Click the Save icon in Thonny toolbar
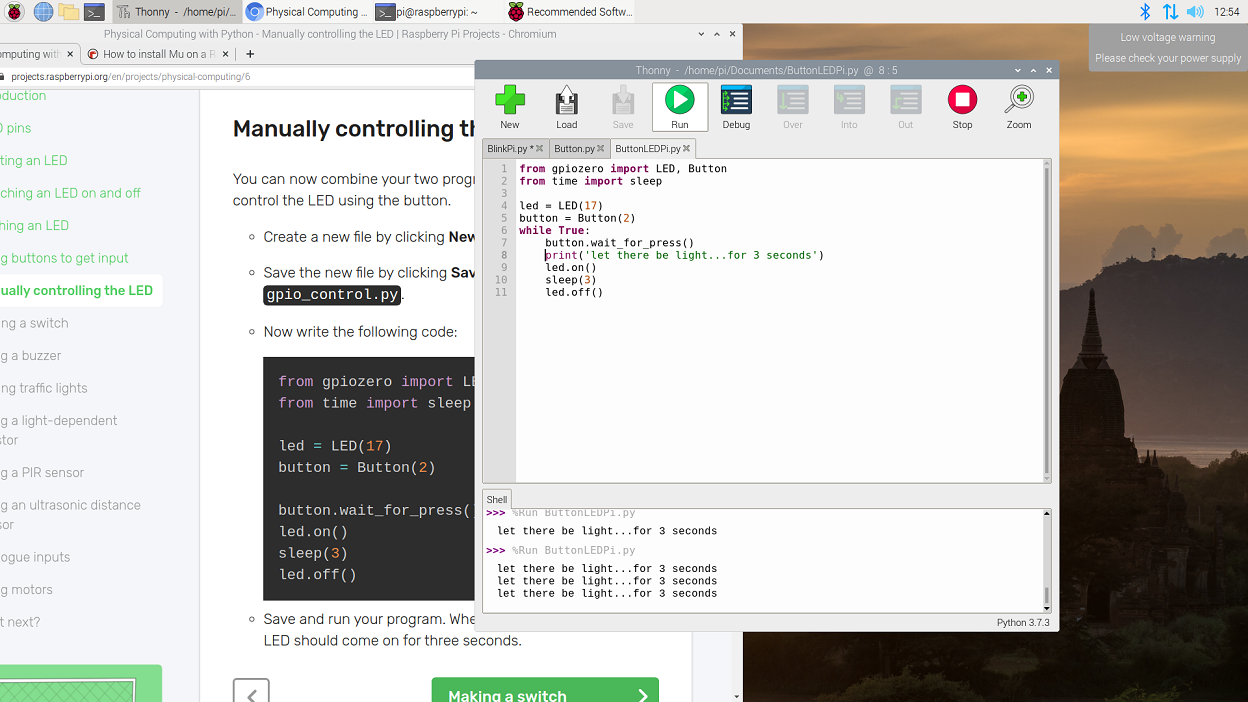 [x=623, y=106]
